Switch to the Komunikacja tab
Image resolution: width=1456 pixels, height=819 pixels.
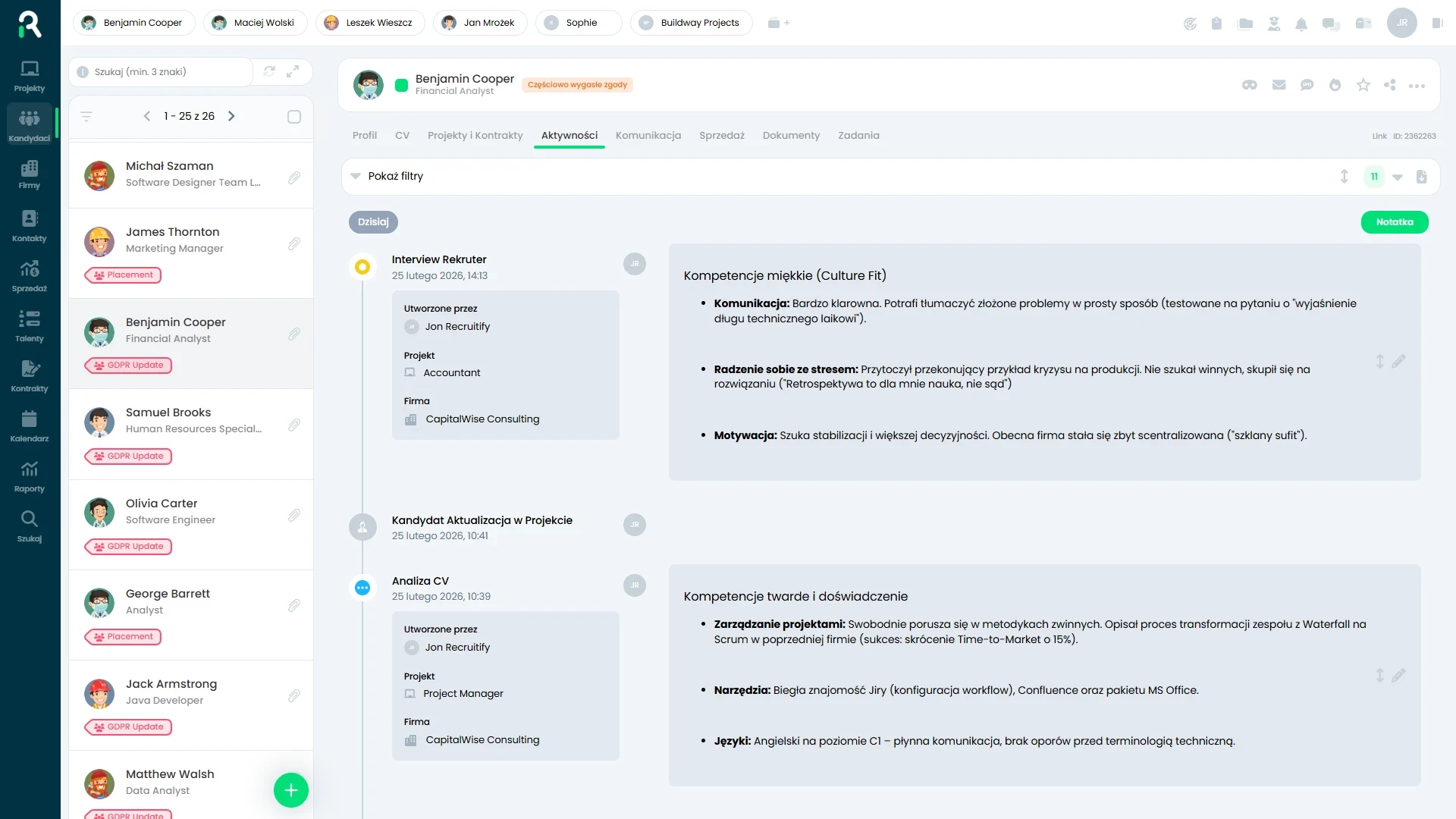click(x=648, y=135)
